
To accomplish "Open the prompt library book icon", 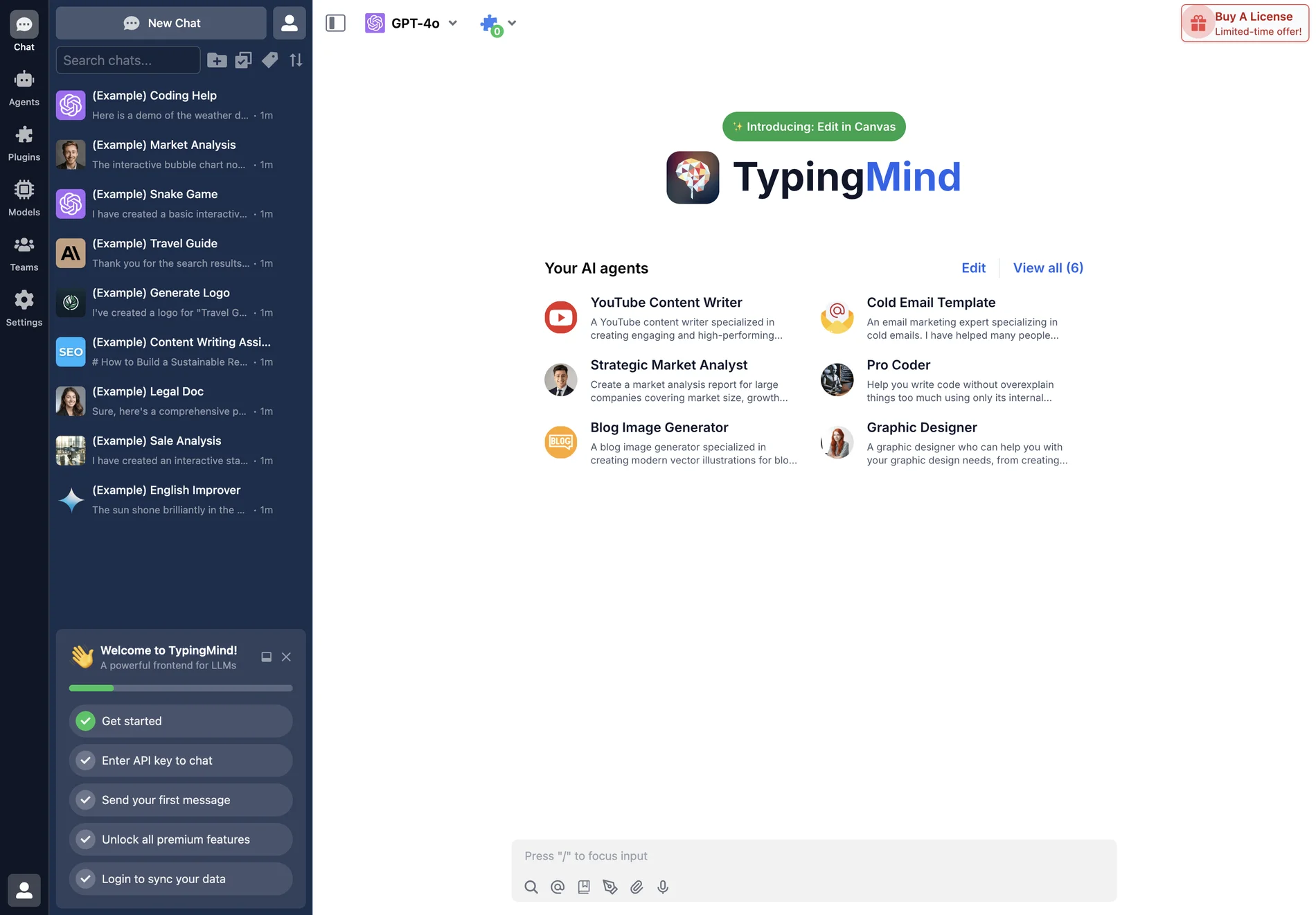I will click(x=584, y=887).
